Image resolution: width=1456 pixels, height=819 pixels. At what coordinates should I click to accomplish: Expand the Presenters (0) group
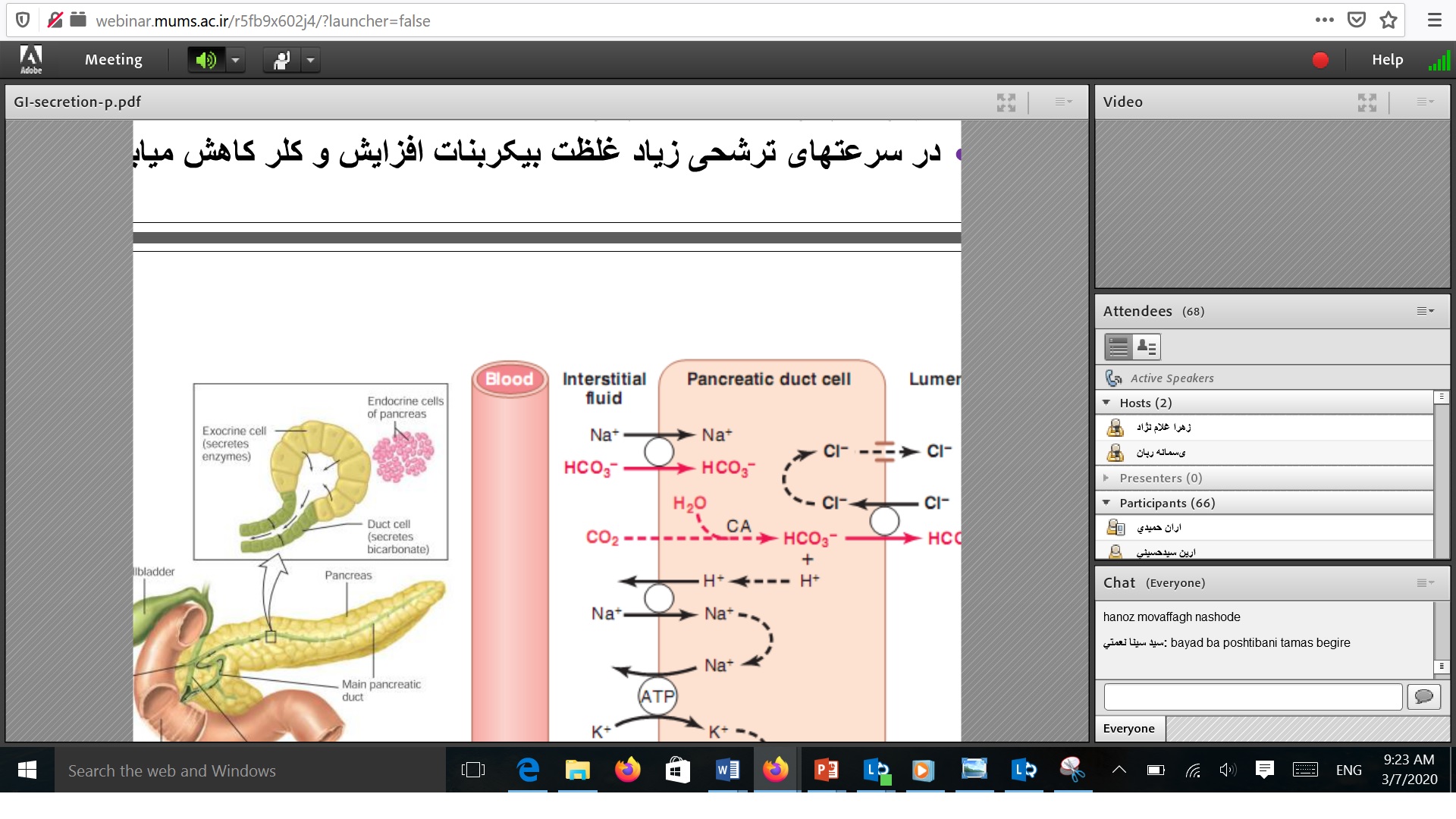pyautogui.click(x=1106, y=478)
